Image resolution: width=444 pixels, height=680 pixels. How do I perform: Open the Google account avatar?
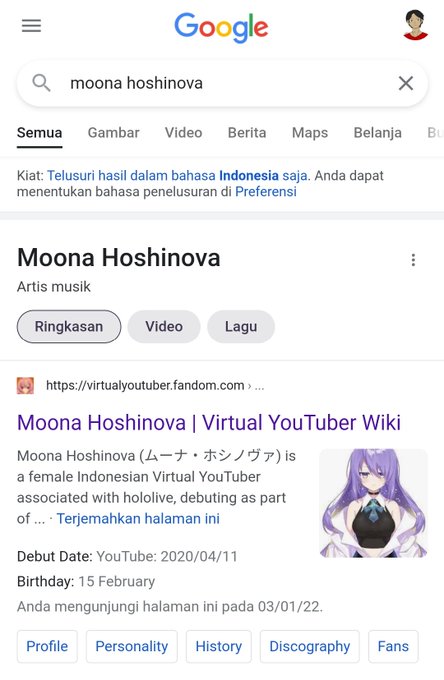pos(415,25)
